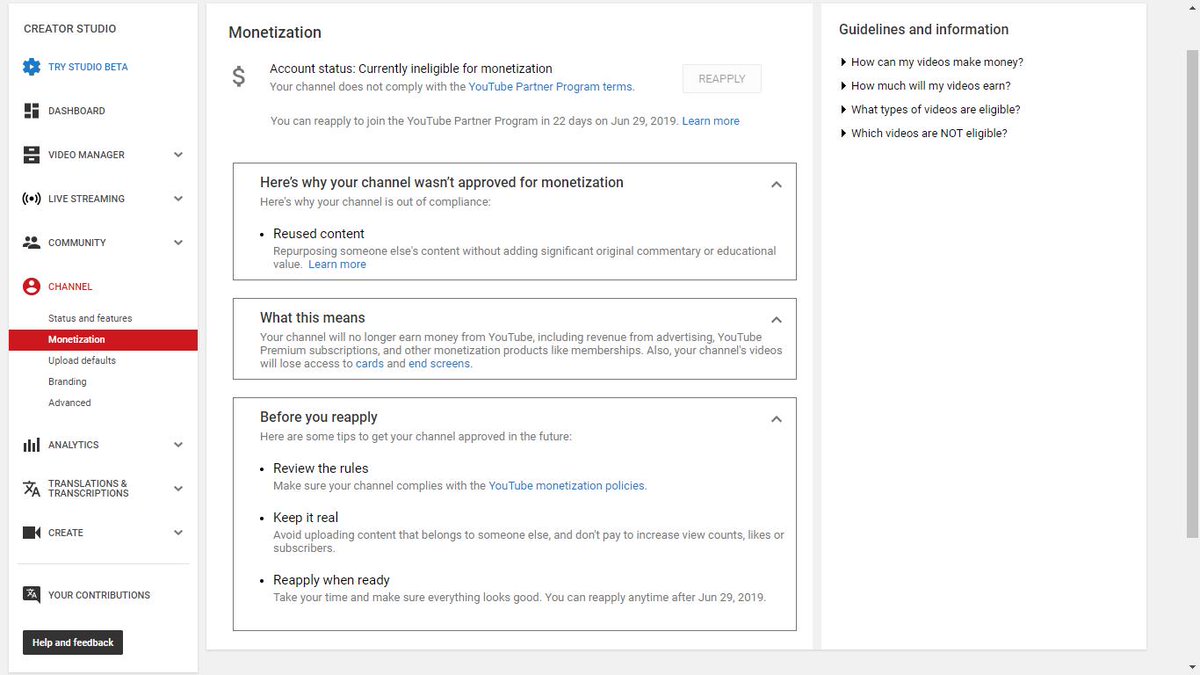The height and width of the screenshot is (675, 1200).
Task: Open the Analytics menu item
Action: coord(73,445)
